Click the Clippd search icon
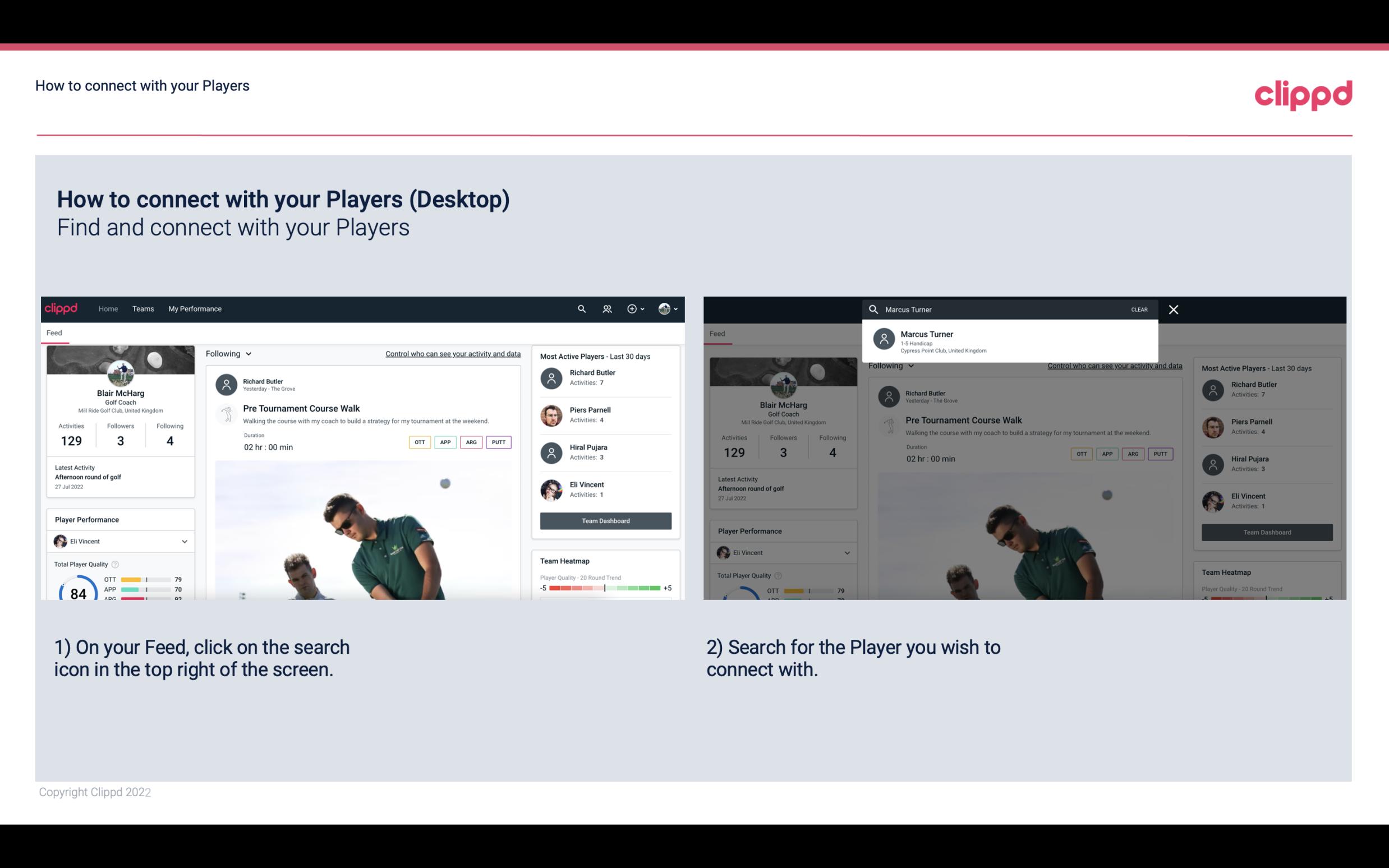This screenshot has width=1389, height=868. (580, 309)
